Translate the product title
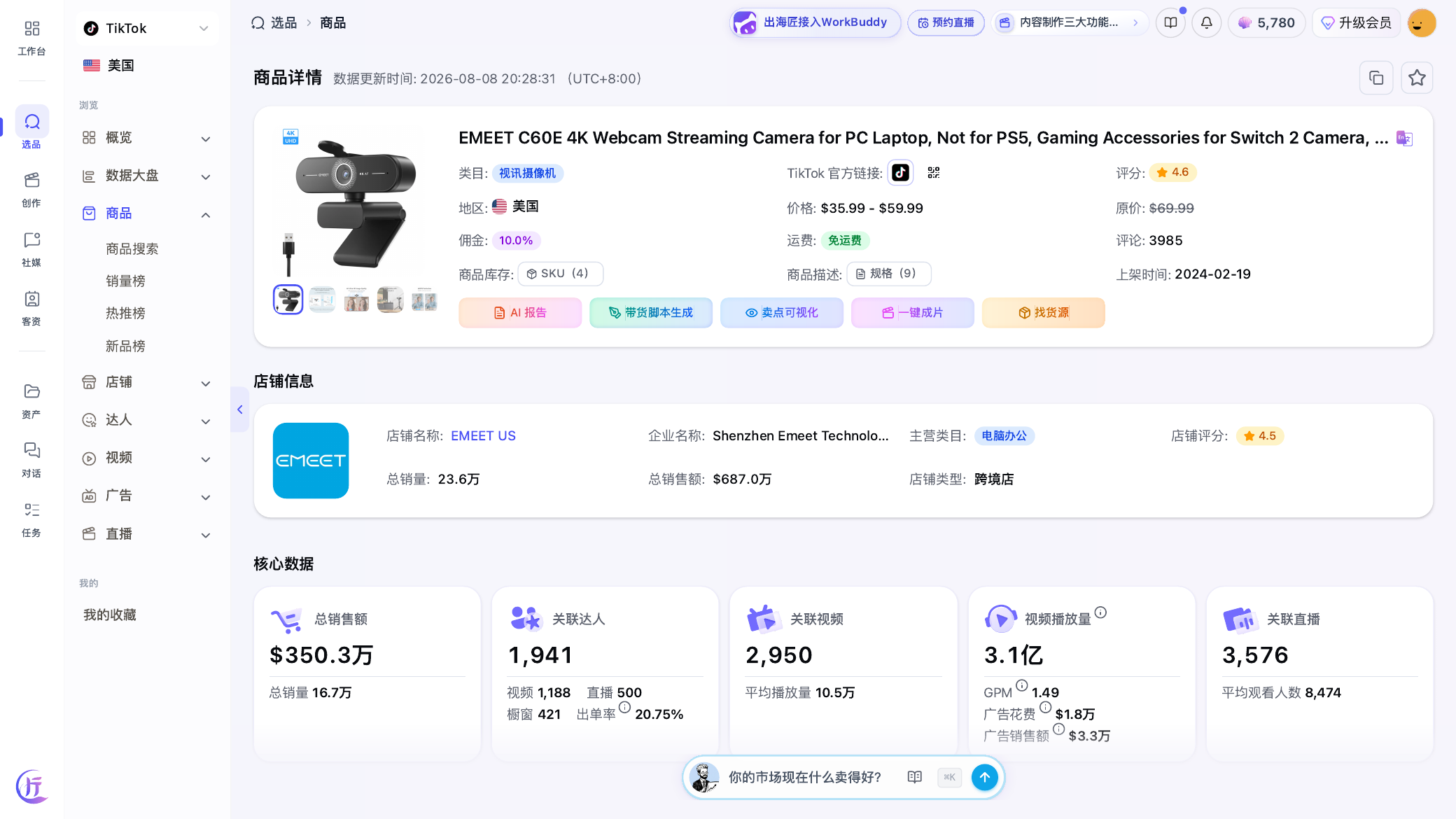This screenshot has height=819, width=1456. (1404, 138)
